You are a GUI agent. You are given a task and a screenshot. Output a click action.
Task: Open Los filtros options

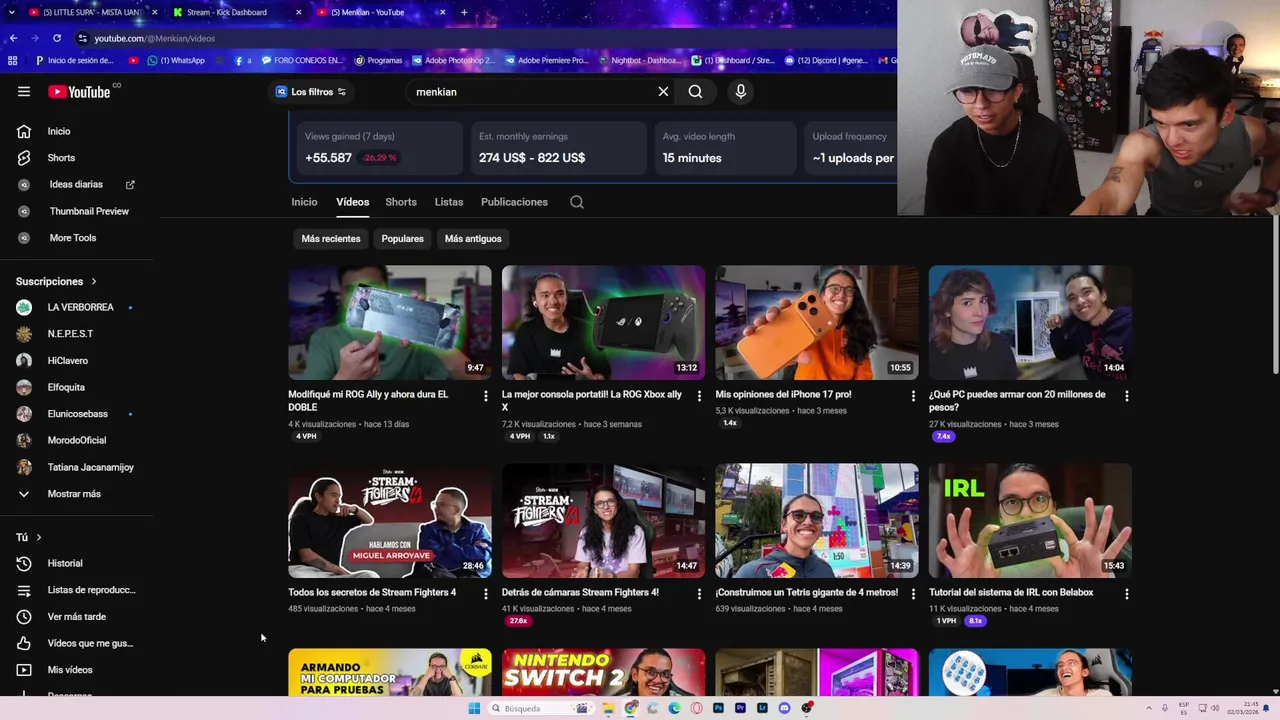(311, 92)
